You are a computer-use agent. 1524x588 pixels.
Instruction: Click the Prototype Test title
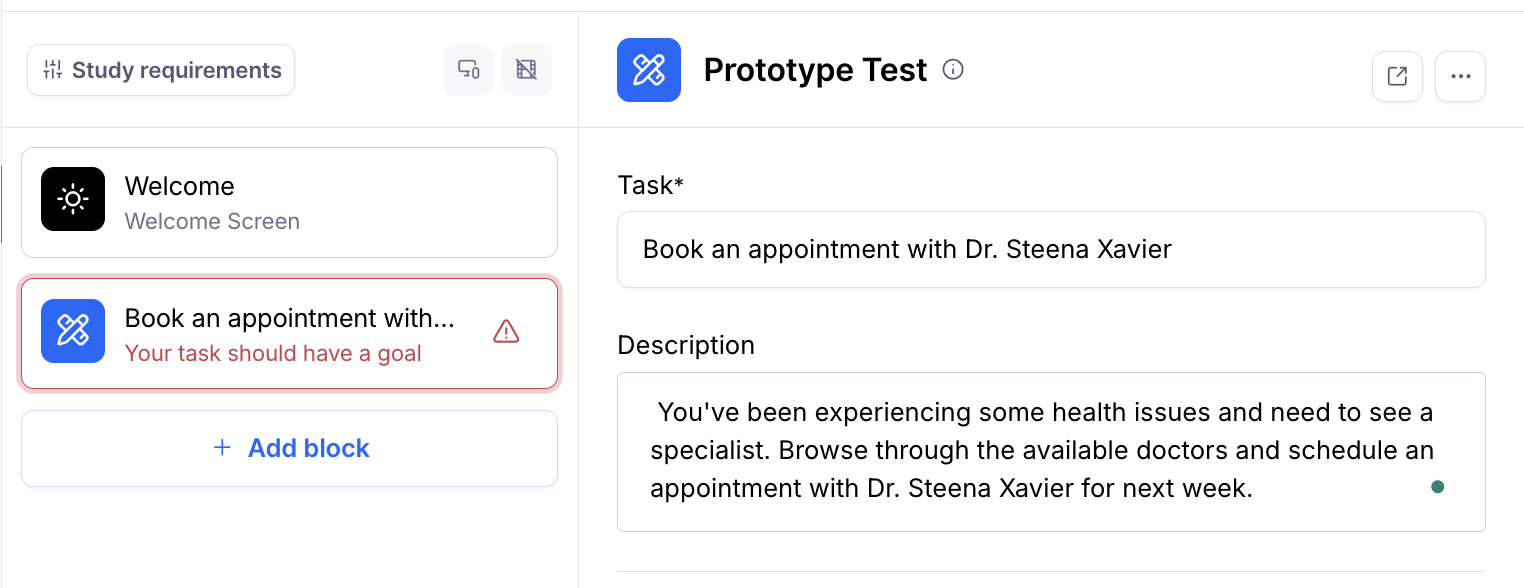click(815, 69)
